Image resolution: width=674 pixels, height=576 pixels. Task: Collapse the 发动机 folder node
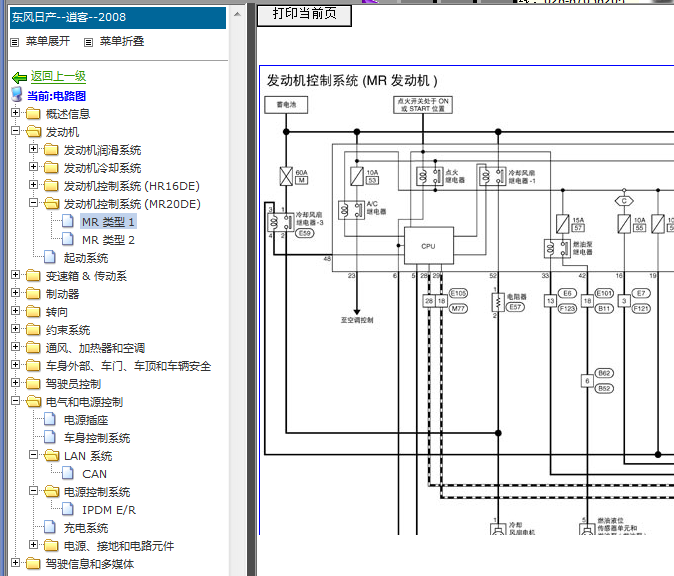pyautogui.click(x=15, y=131)
